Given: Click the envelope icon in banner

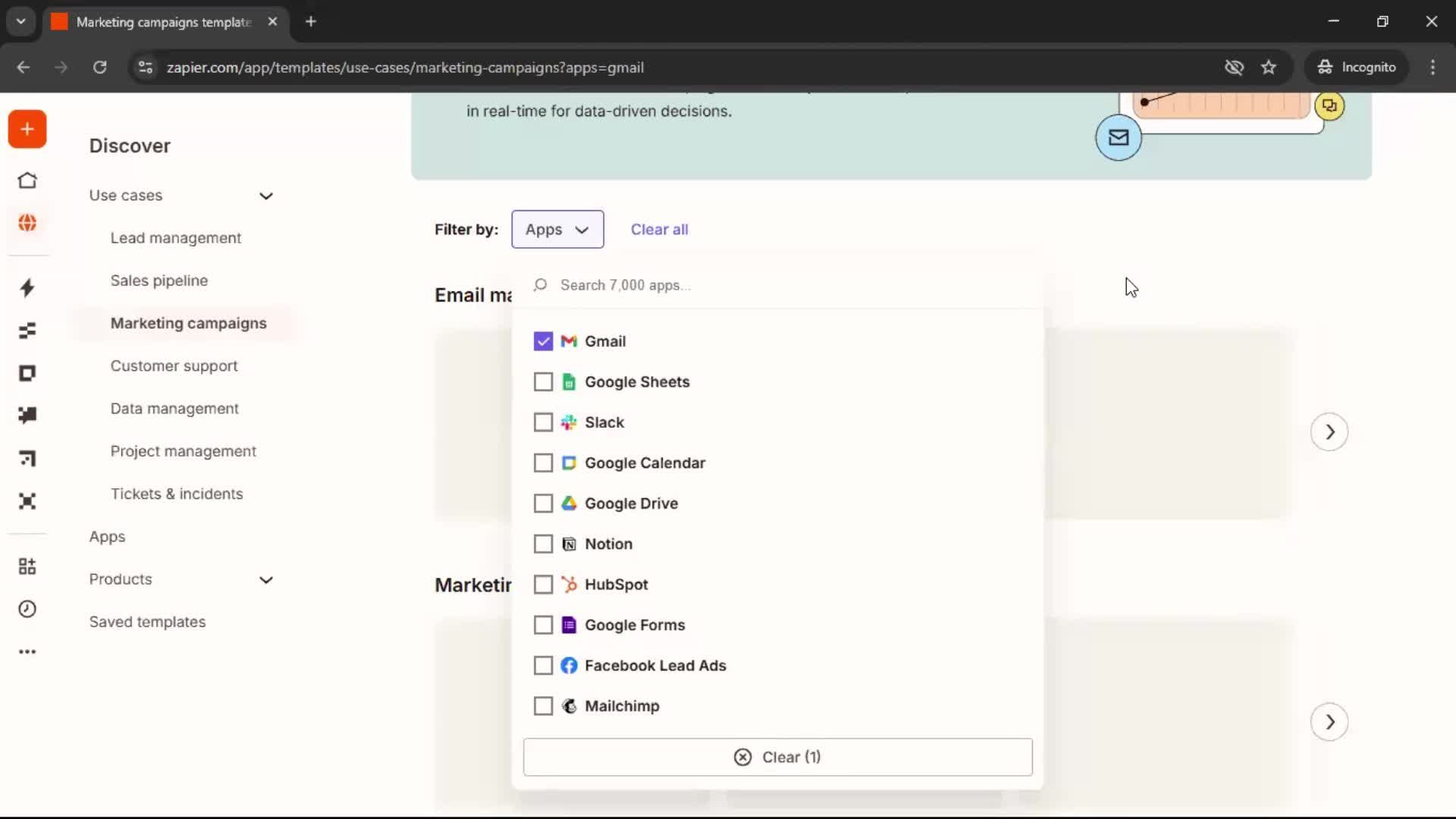Looking at the screenshot, I should pyautogui.click(x=1119, y=137).
